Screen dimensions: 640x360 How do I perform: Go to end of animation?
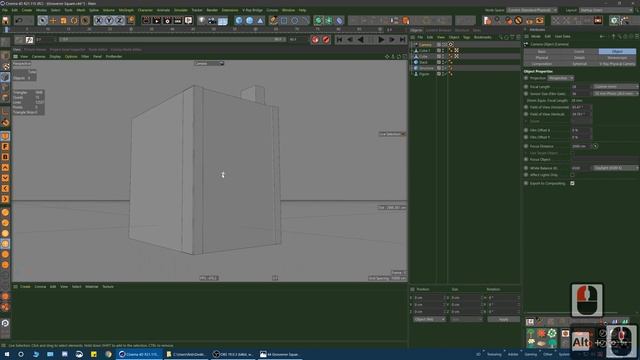[402, 40]
